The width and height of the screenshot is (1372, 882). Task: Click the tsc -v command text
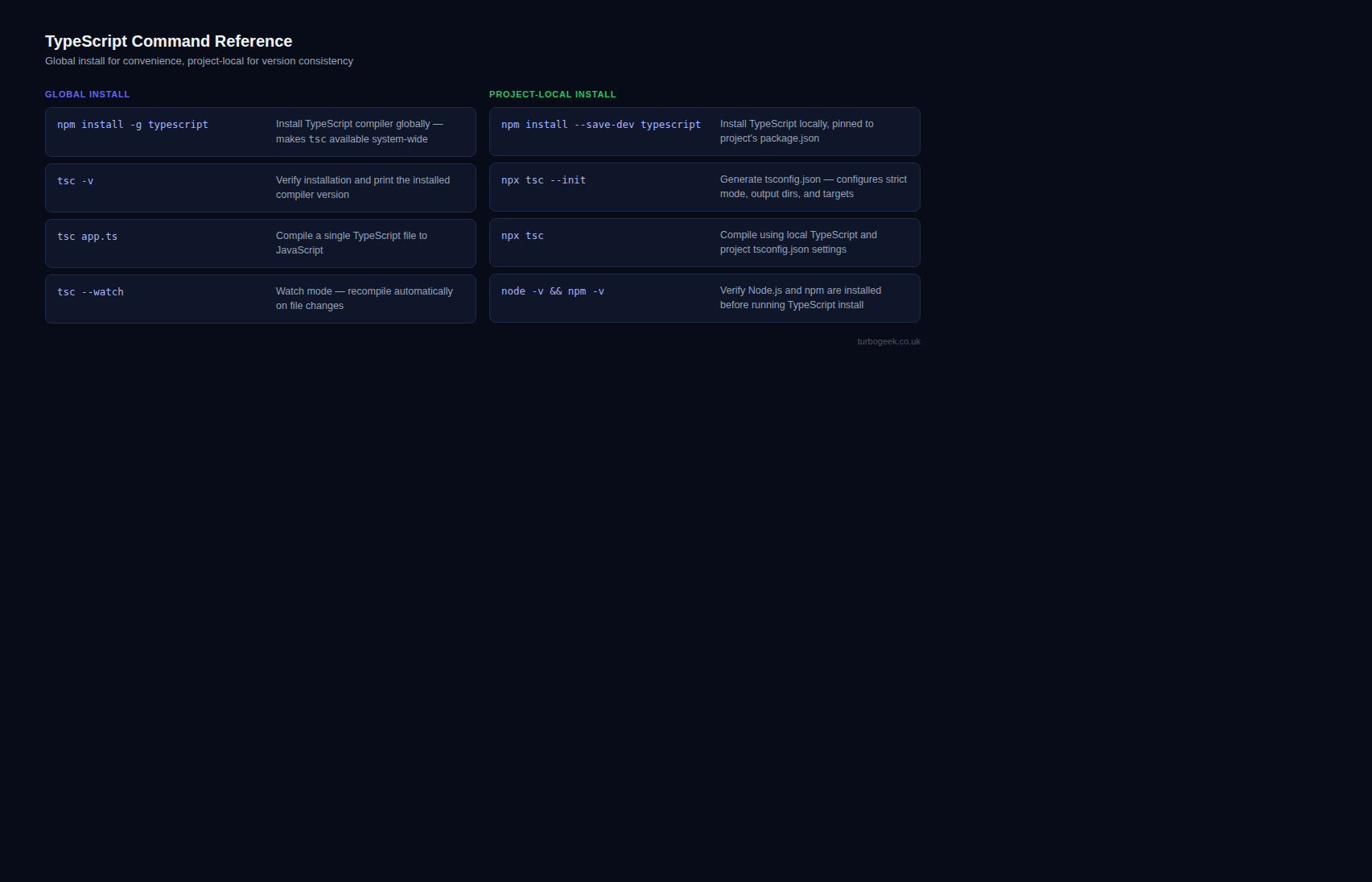(76, 181)
